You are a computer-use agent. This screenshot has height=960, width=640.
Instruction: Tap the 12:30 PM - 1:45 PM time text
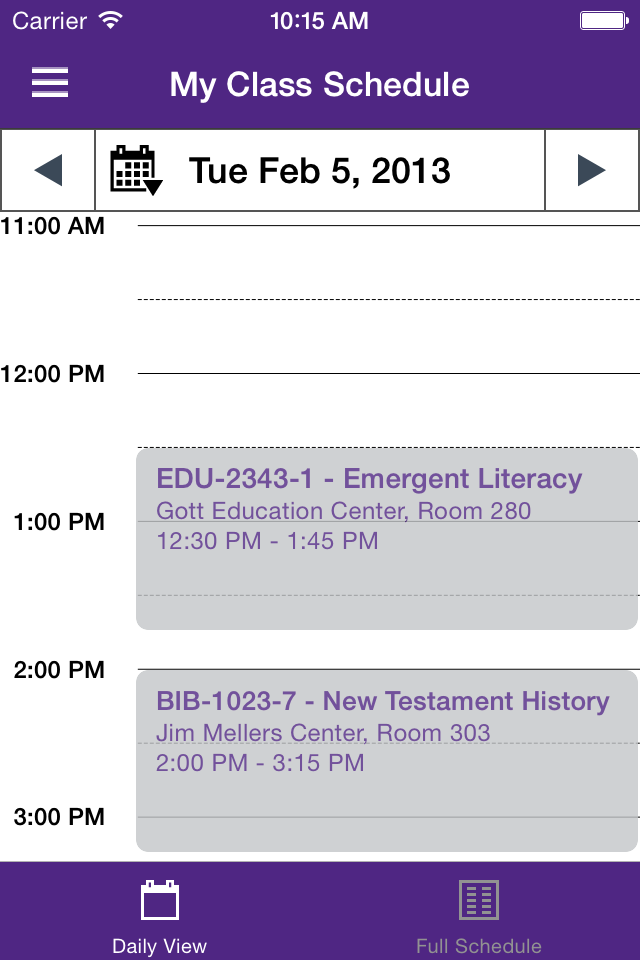[267, 541]
